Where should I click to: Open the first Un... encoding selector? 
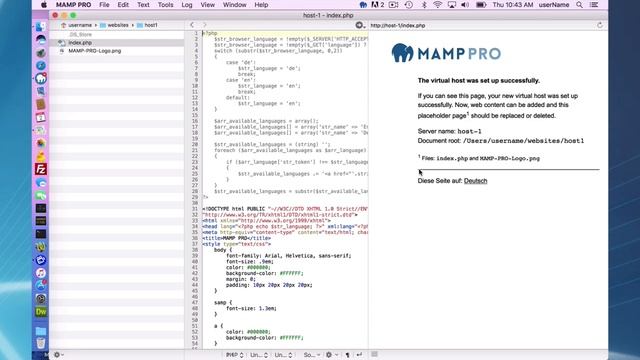click(x=259, y=355)
